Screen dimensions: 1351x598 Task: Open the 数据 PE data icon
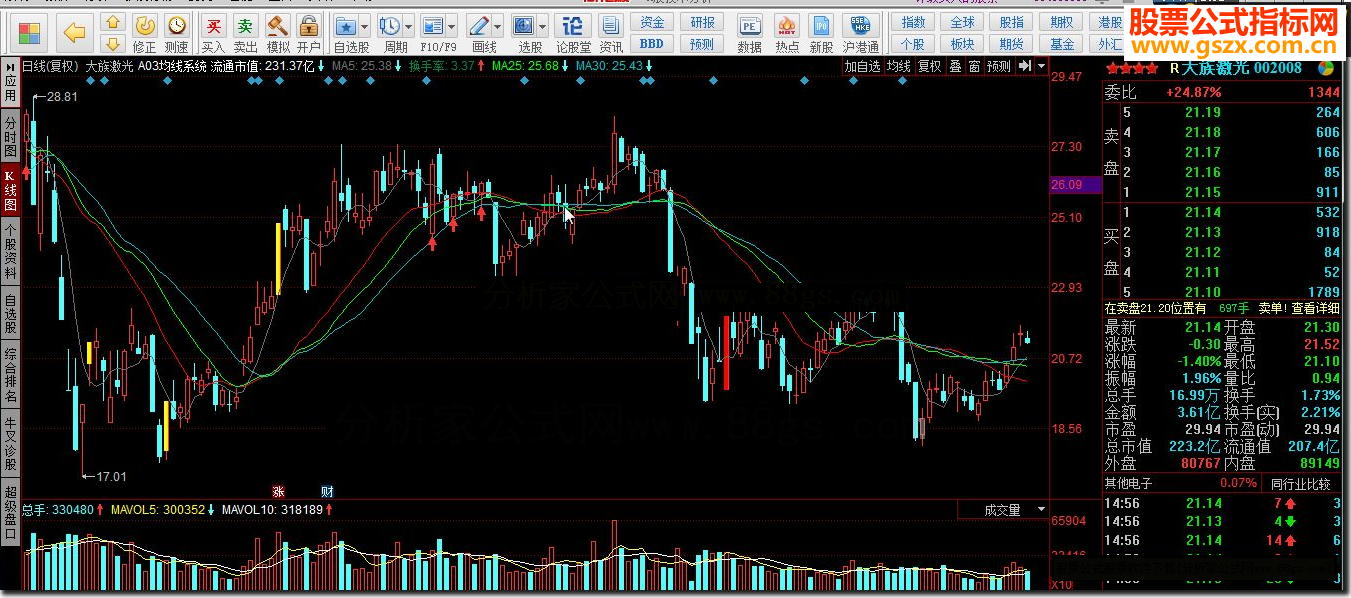[749, 25]
